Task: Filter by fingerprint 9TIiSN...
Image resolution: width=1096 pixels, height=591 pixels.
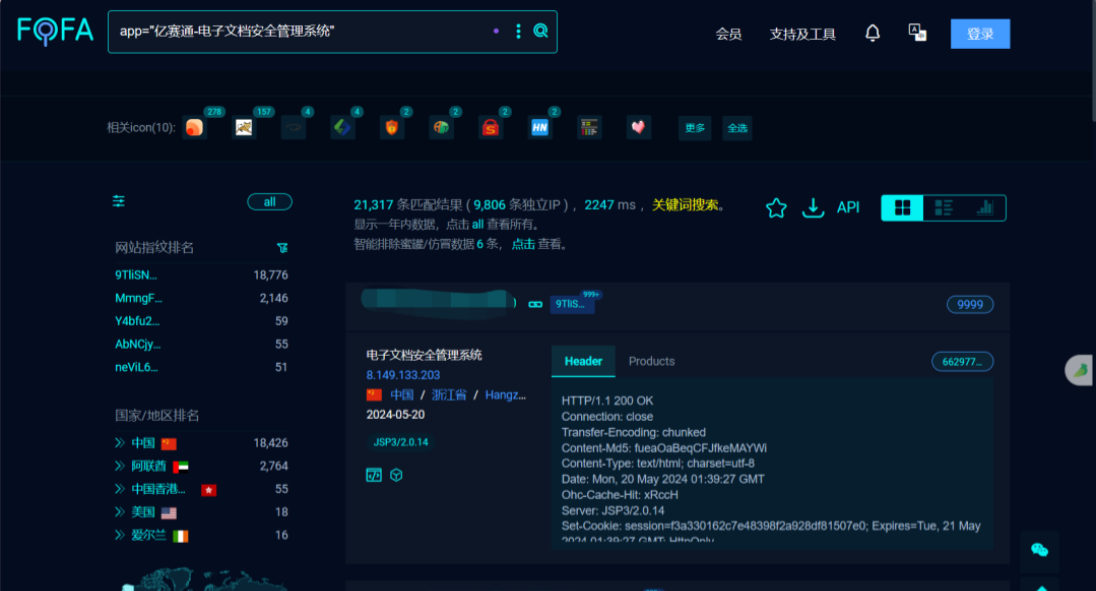Action: (136, 275)
